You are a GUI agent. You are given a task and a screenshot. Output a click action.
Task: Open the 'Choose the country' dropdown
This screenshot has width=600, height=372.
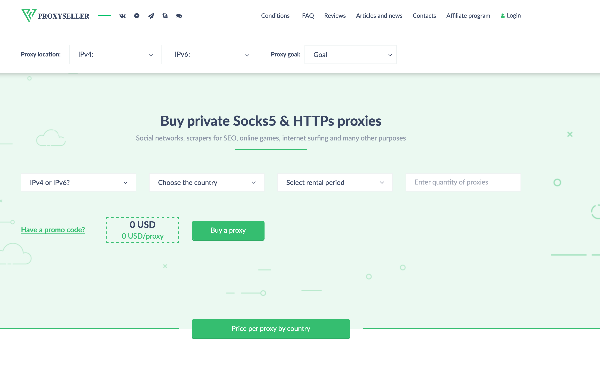(x=207, y=183)
